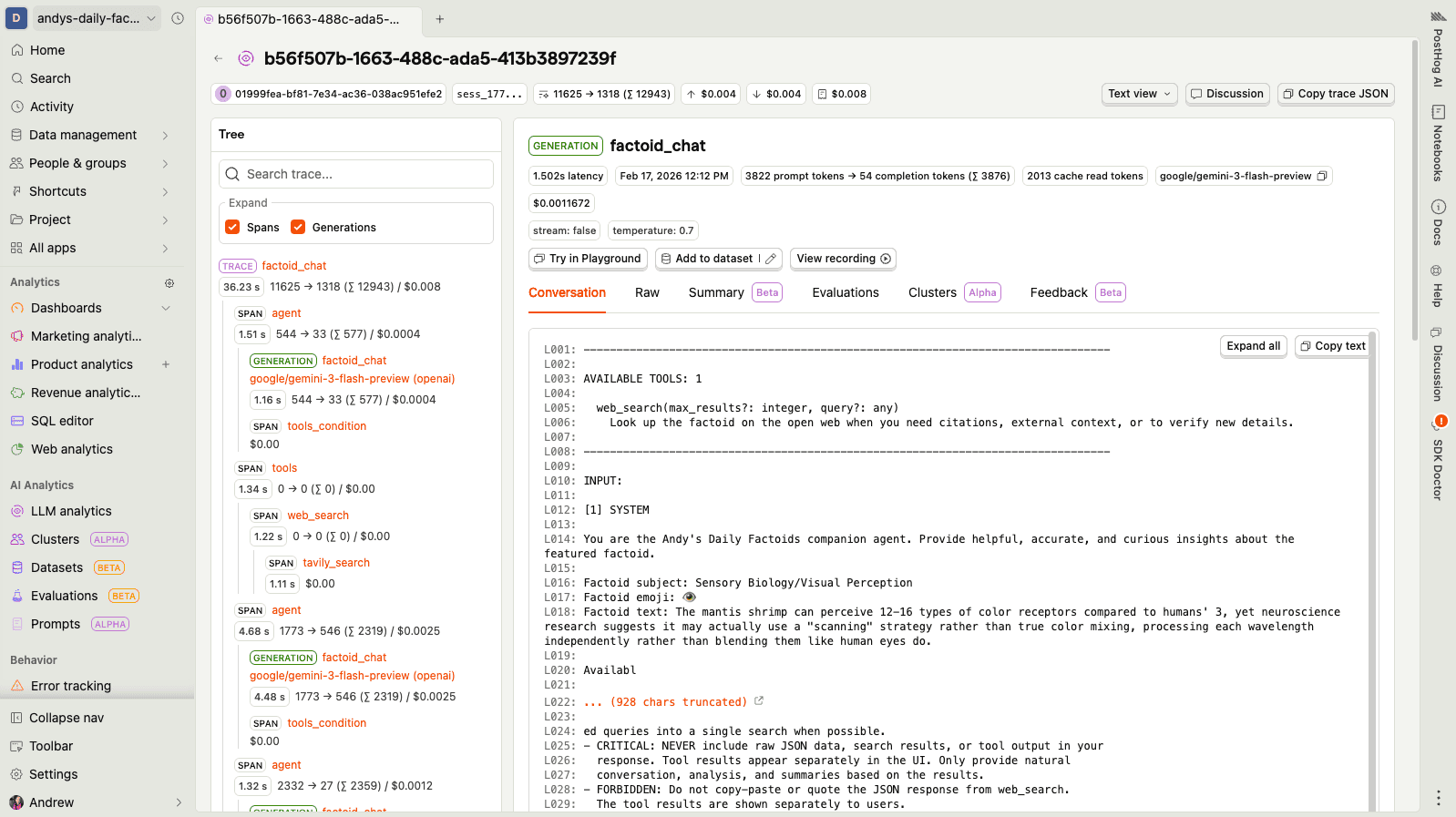
Task: Open LLM analytics
Action: [71, 511]
